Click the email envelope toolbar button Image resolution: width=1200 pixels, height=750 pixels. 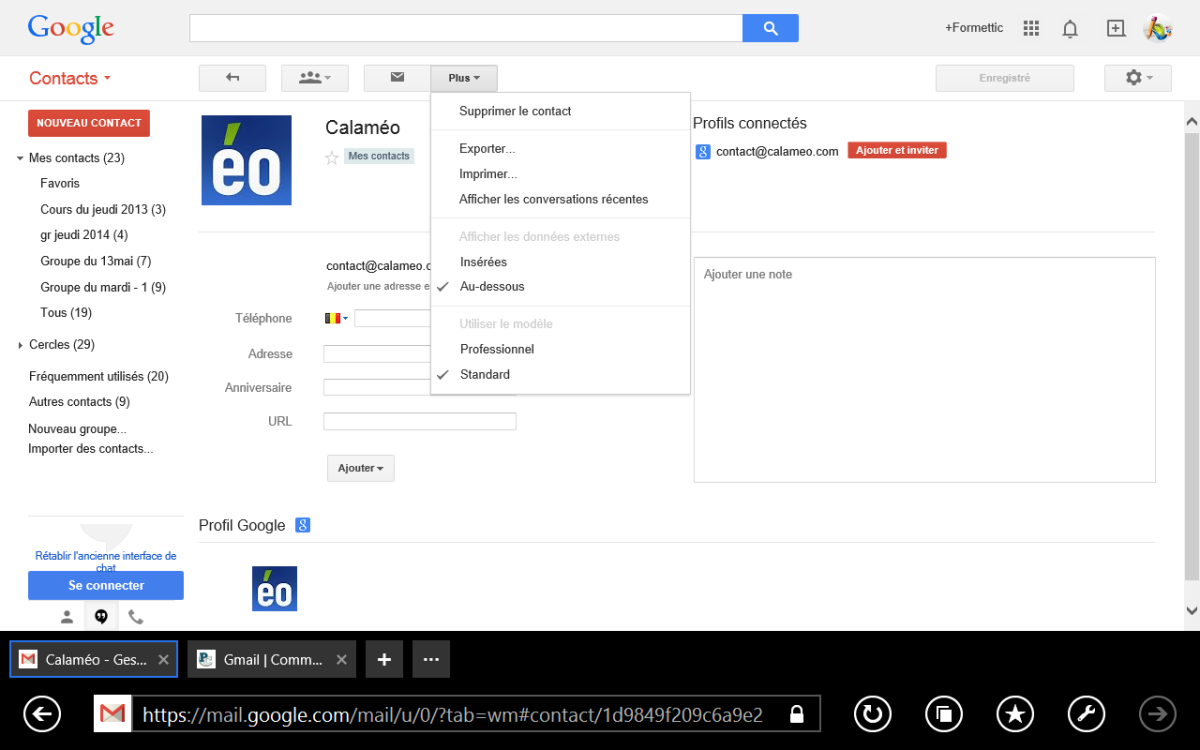tap(397, 78)
